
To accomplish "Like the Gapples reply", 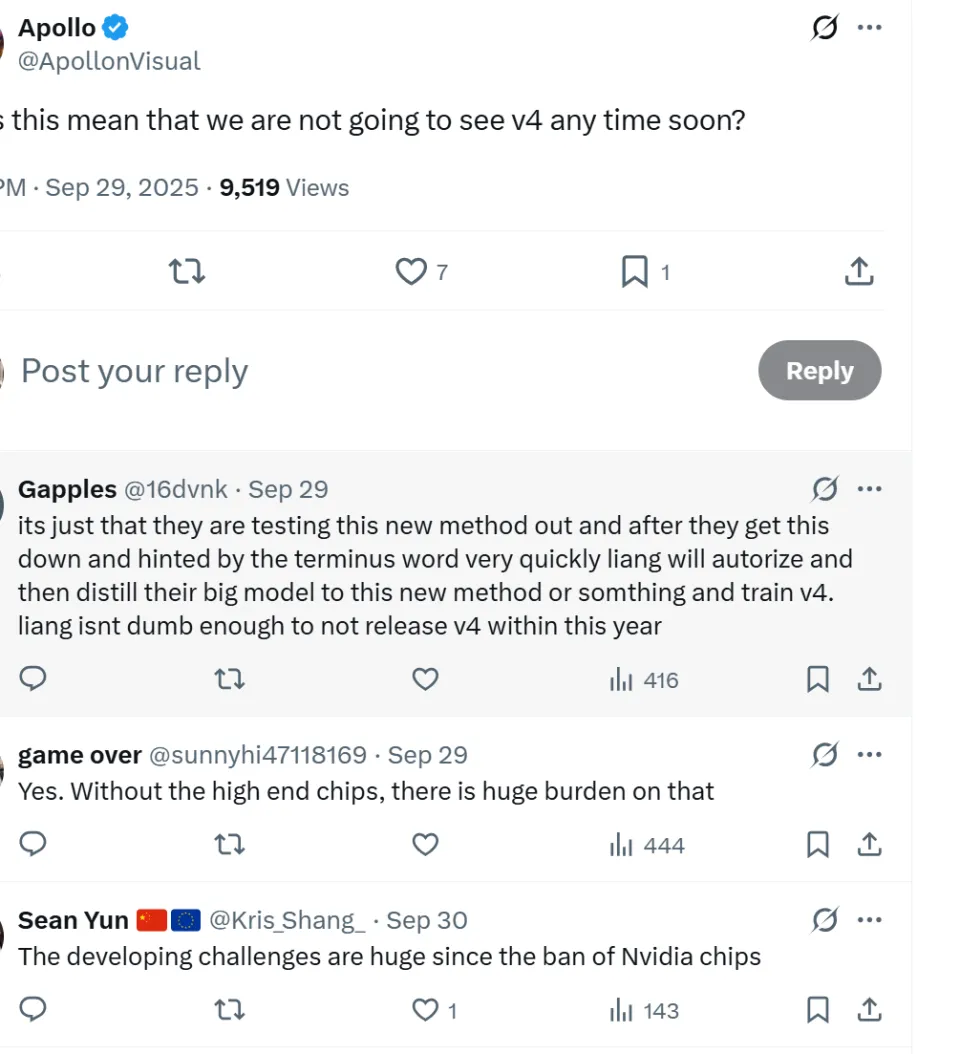I will pyautogui.click(x=426, y=680).
